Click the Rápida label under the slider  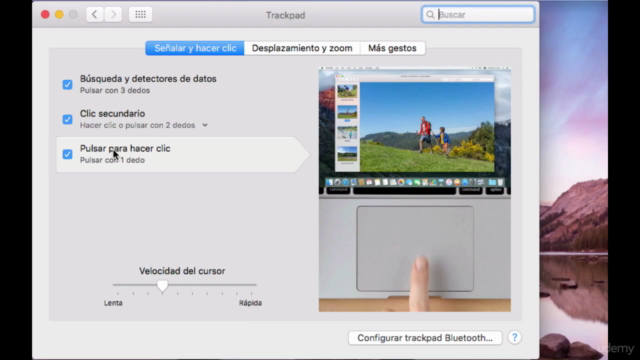[x=250, y=303]
